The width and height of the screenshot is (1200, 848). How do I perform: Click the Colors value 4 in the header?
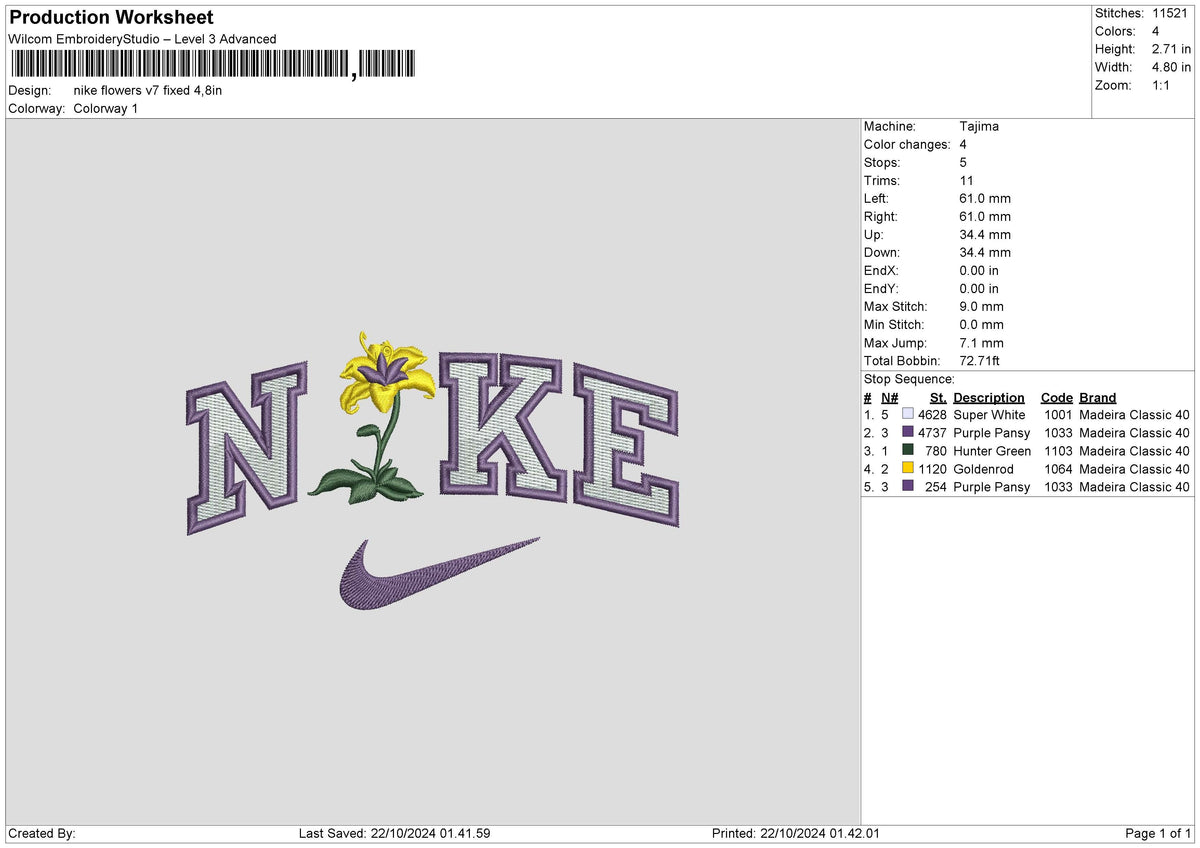[1156, 31]
